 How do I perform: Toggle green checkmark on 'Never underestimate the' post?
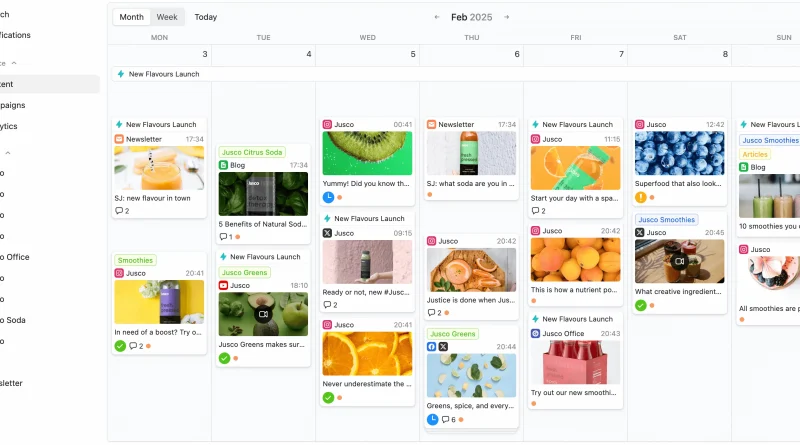328,397
